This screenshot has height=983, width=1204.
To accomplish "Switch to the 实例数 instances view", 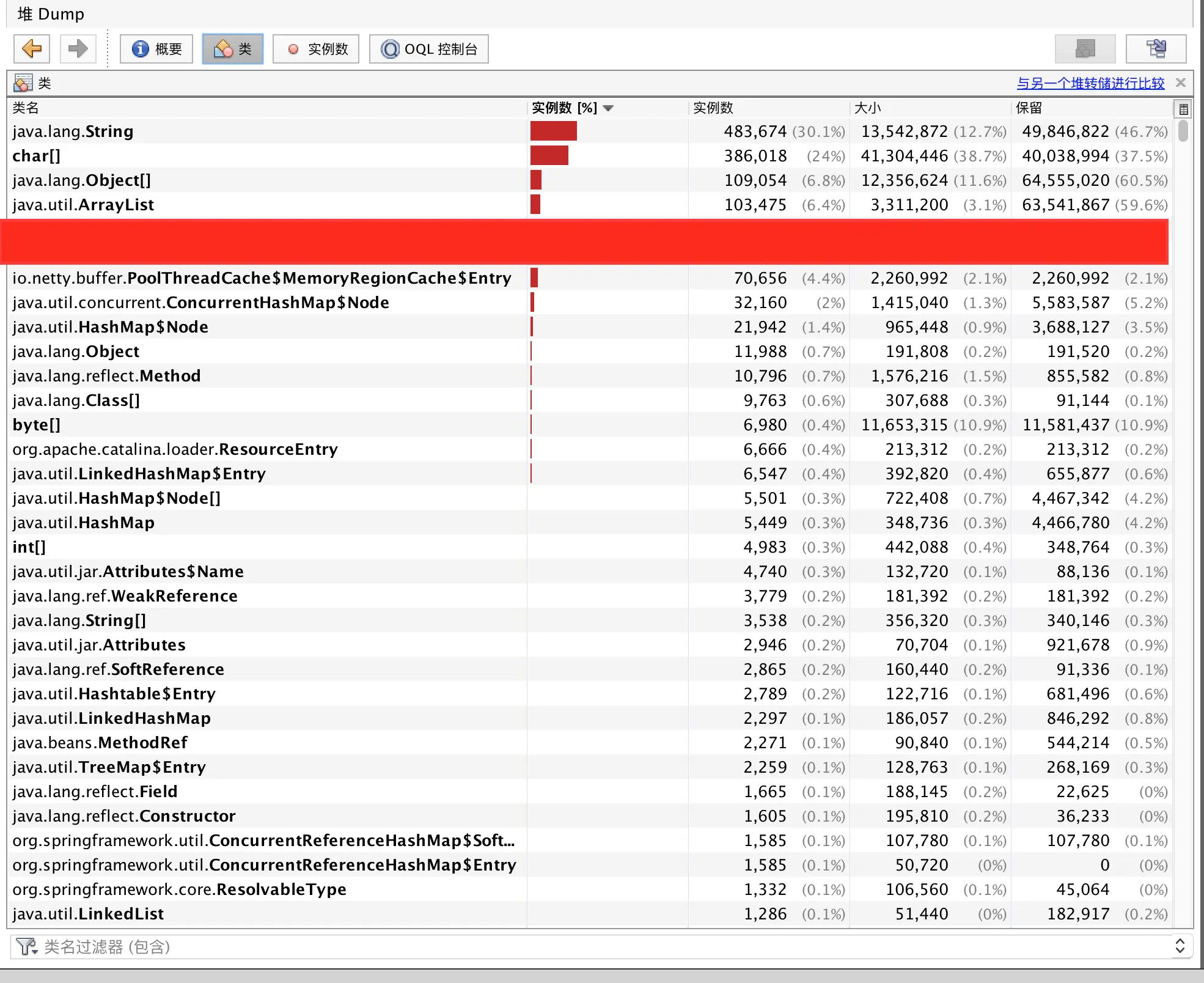I will click(316, 49).
